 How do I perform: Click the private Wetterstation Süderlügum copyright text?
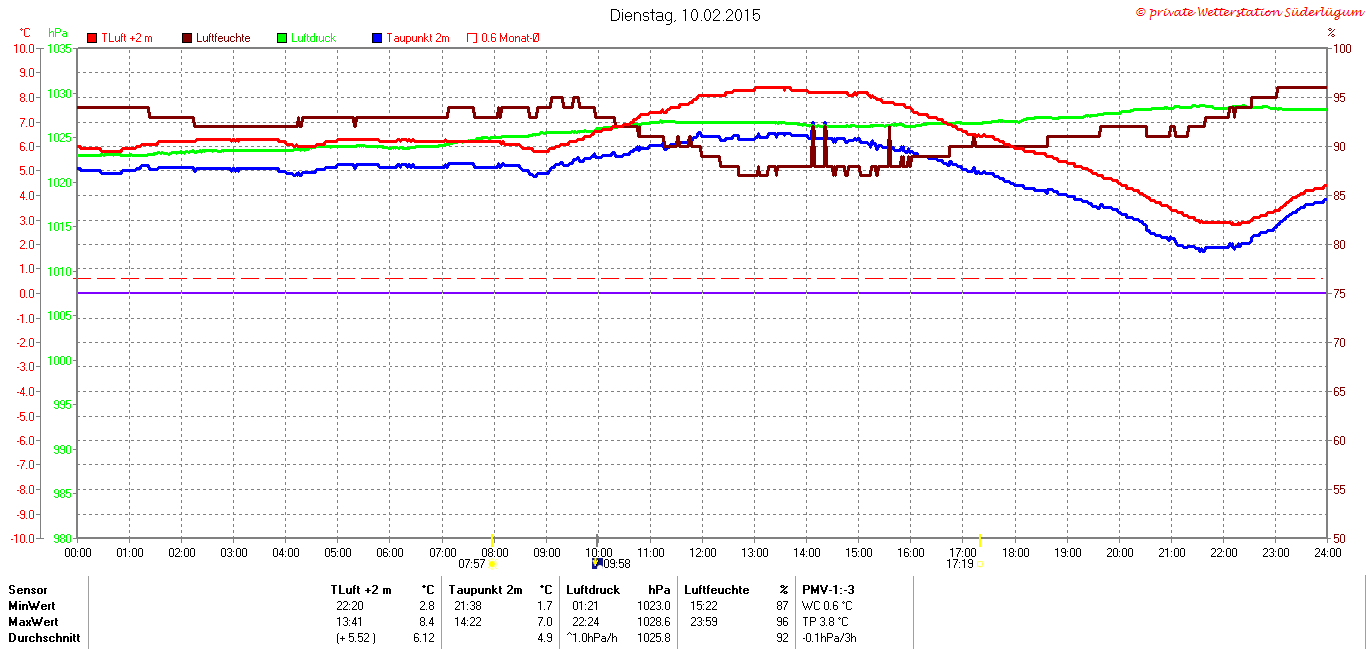point(1249,12)
